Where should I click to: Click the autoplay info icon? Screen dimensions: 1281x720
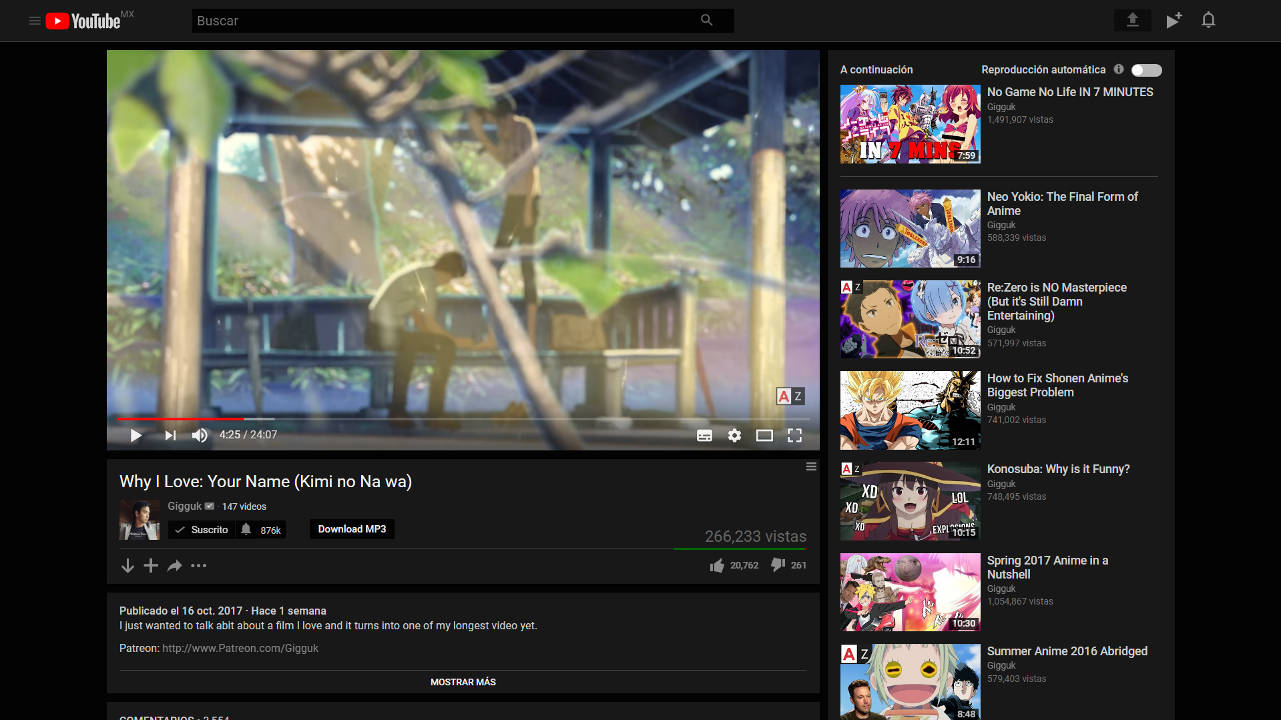[1119, 70]
